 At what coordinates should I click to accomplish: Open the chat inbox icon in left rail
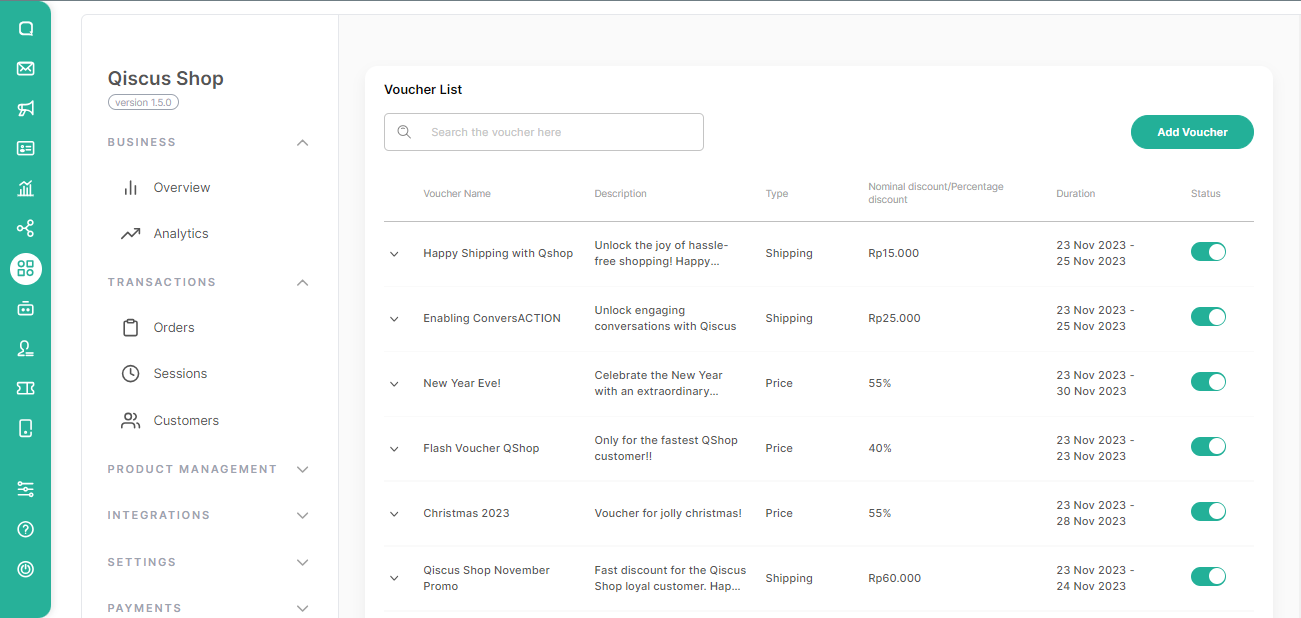[26, 29]
